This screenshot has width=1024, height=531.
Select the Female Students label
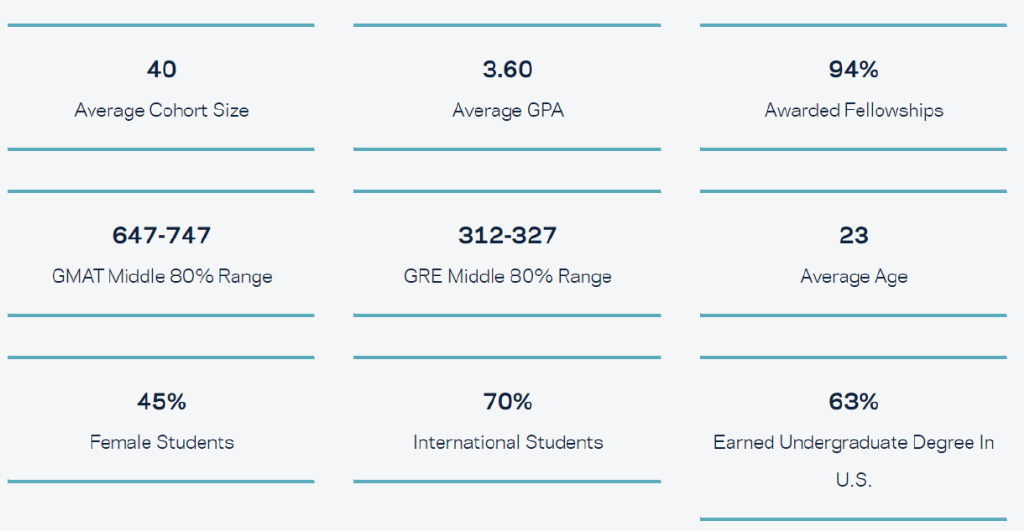(x=161, y=442)
